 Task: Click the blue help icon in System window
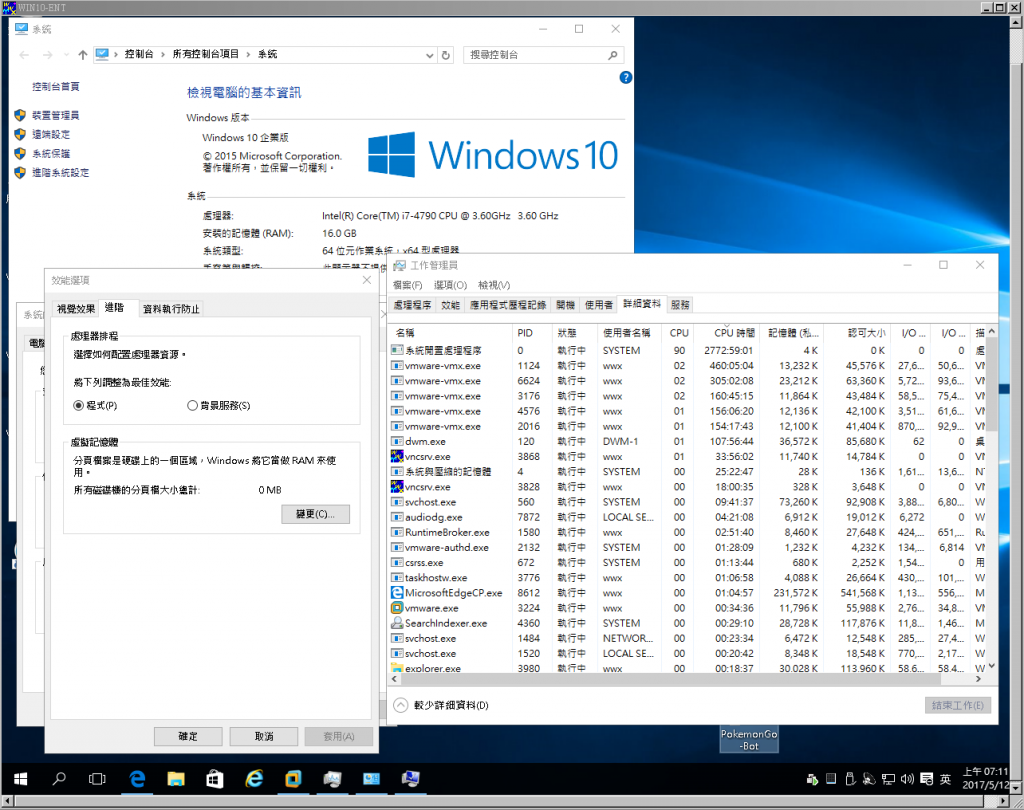tap(625, 78)
